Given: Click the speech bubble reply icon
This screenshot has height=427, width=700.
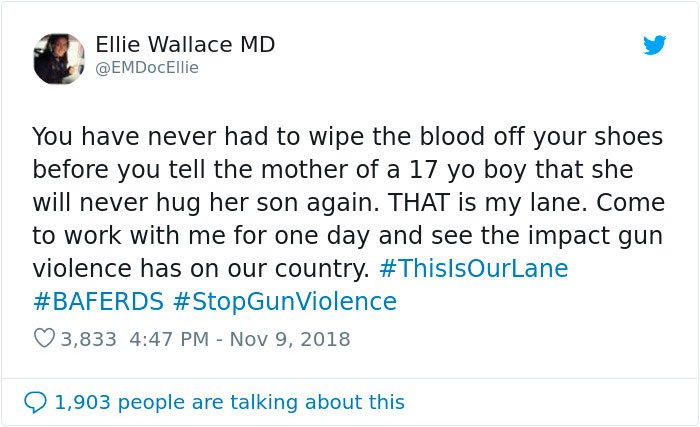Looking at the screenshot, I should pyautogui.click(x=36, y=402).
